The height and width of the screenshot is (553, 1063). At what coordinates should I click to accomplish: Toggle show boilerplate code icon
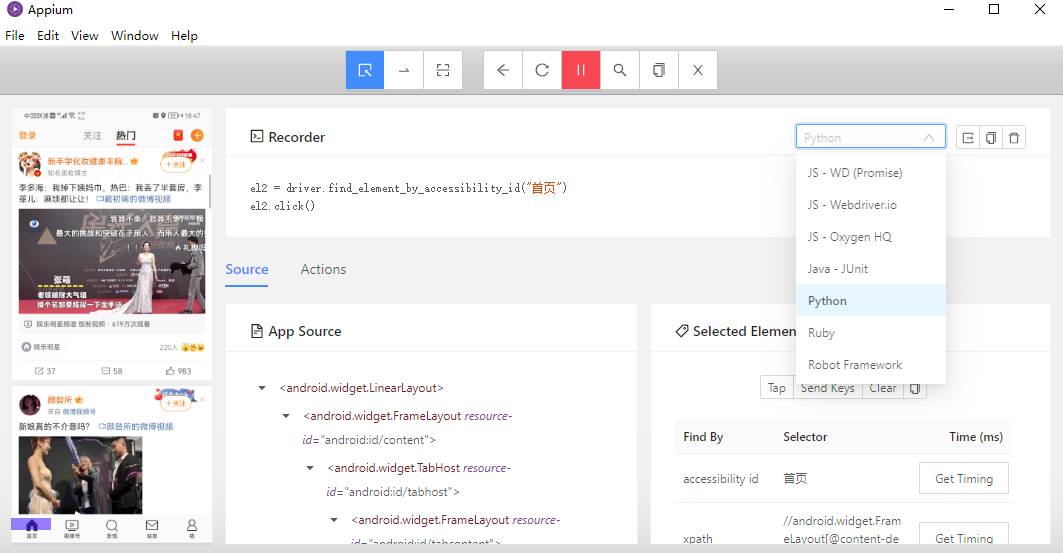coord(968,138)
